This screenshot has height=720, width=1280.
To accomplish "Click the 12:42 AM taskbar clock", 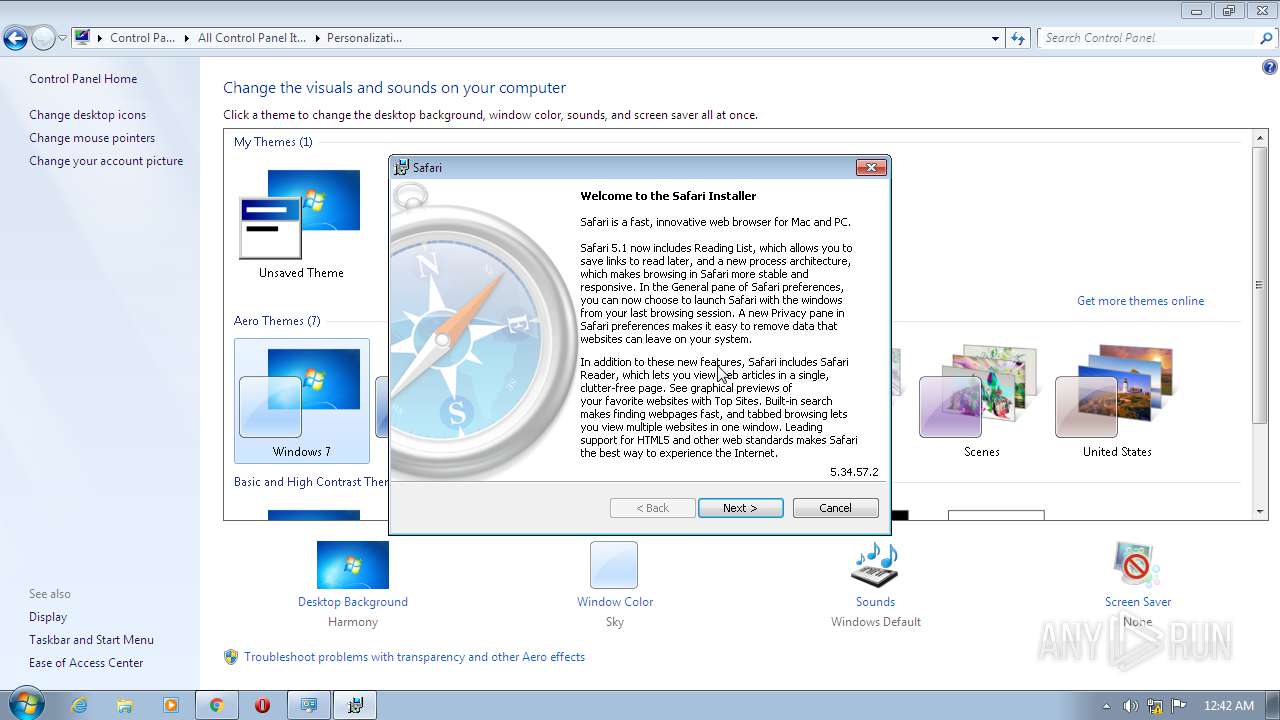I will (1229, 705).
